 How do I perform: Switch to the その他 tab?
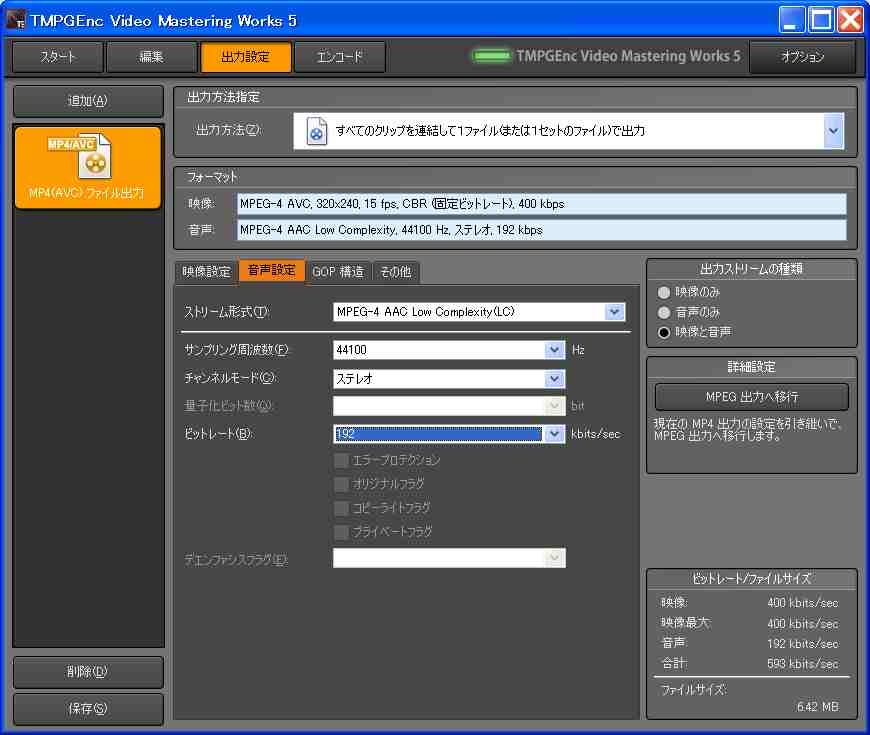[396, 272]
